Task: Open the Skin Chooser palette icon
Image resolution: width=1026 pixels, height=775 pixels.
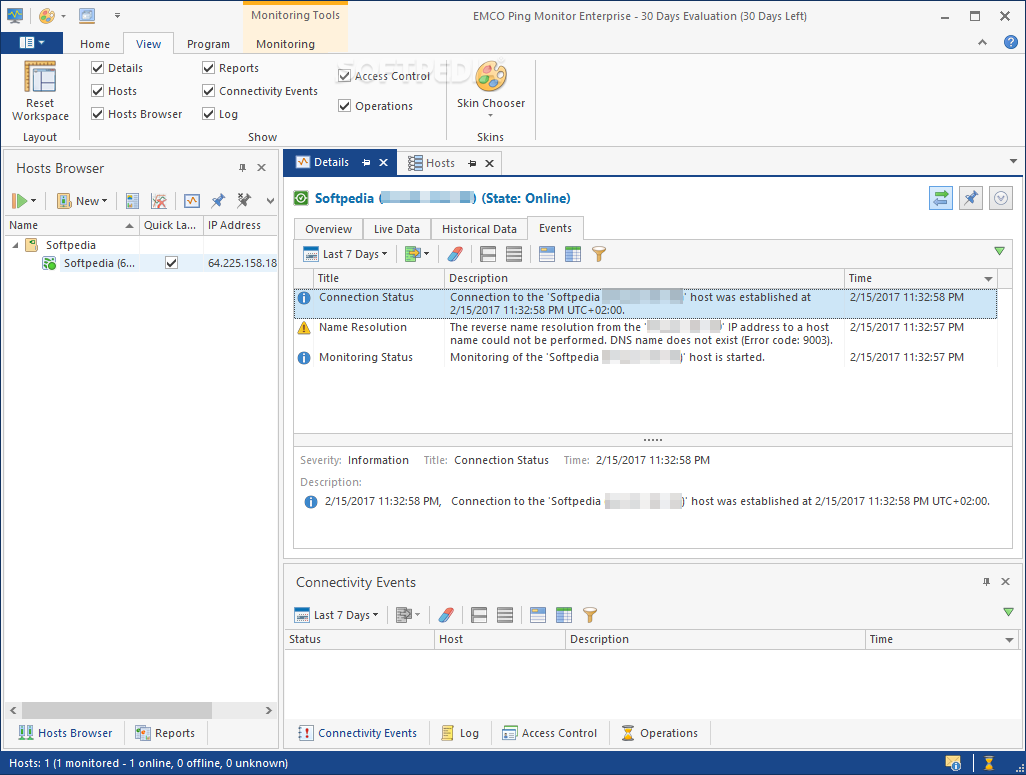Action: click(491, 76)
